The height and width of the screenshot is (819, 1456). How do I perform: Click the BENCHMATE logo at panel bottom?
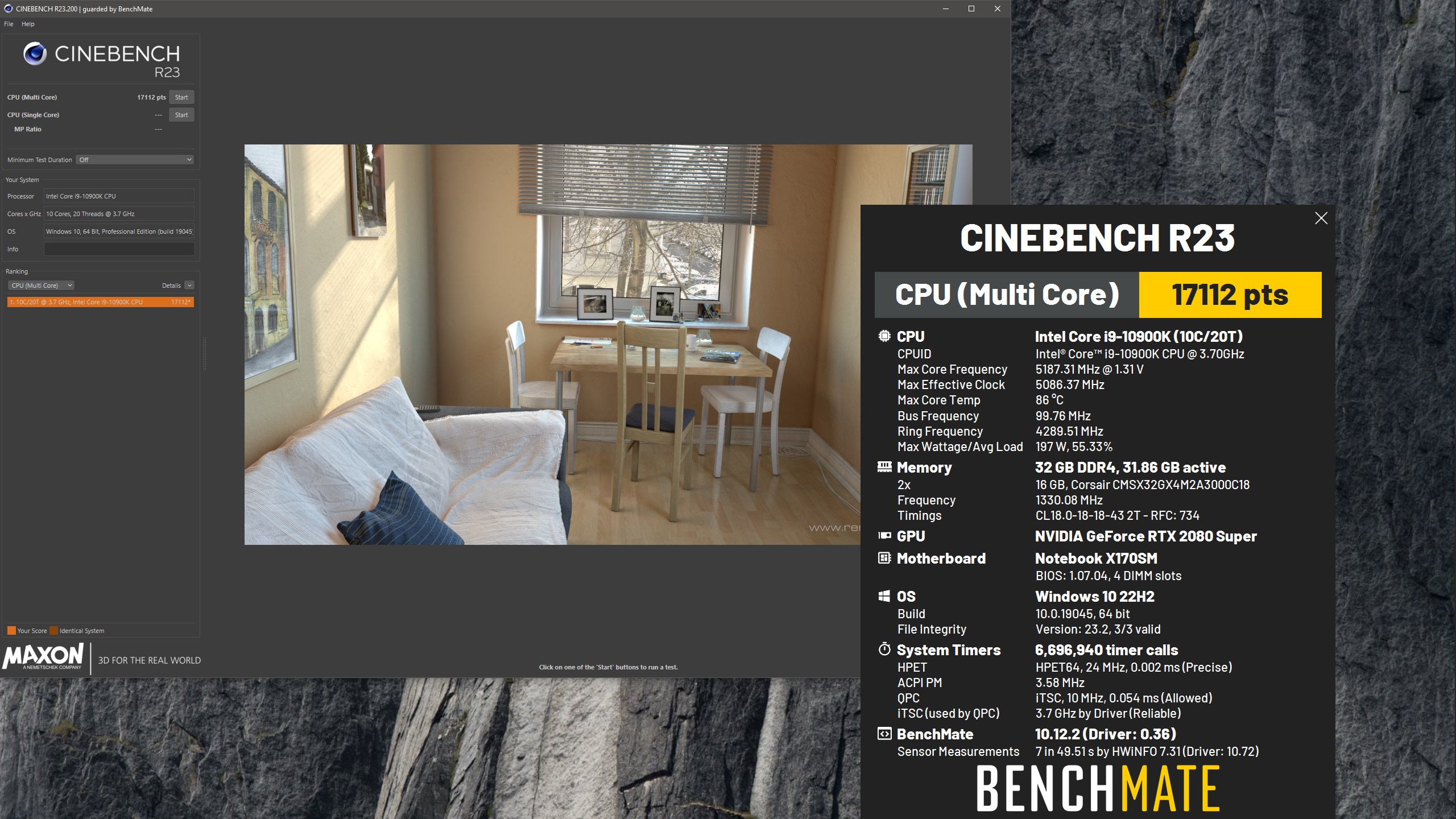pyautogui.click(x=1098, y=788)
